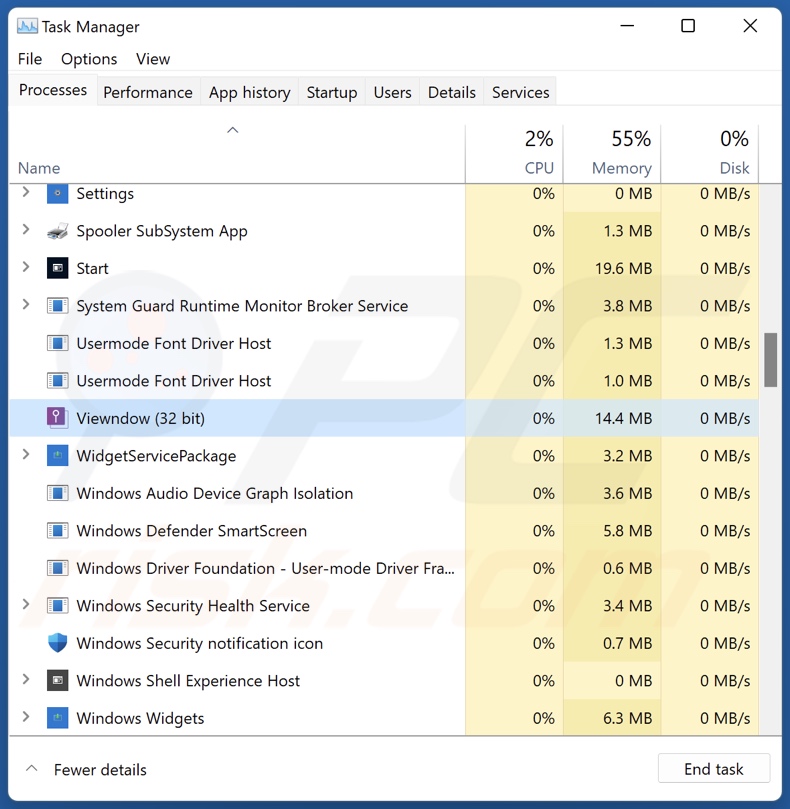This screenshot has width=790, height=809.
Task: Click the vertical scrollbar thumb
Action: [x=770, y=360]
